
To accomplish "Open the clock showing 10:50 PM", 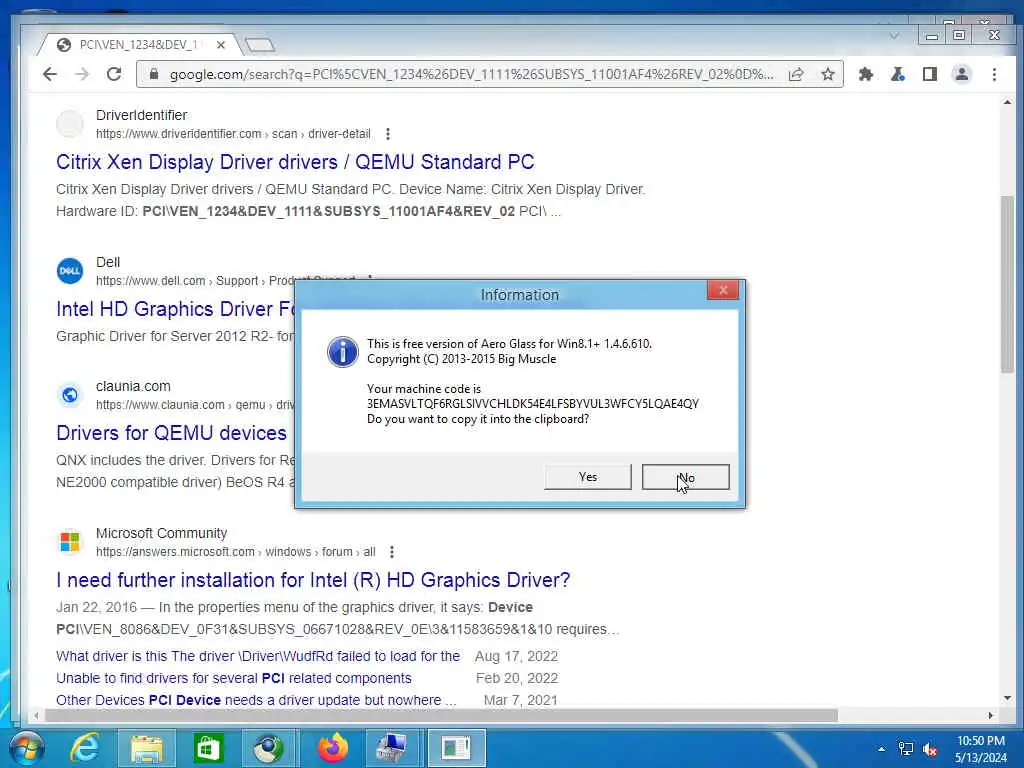I will [x=980, y=749].
